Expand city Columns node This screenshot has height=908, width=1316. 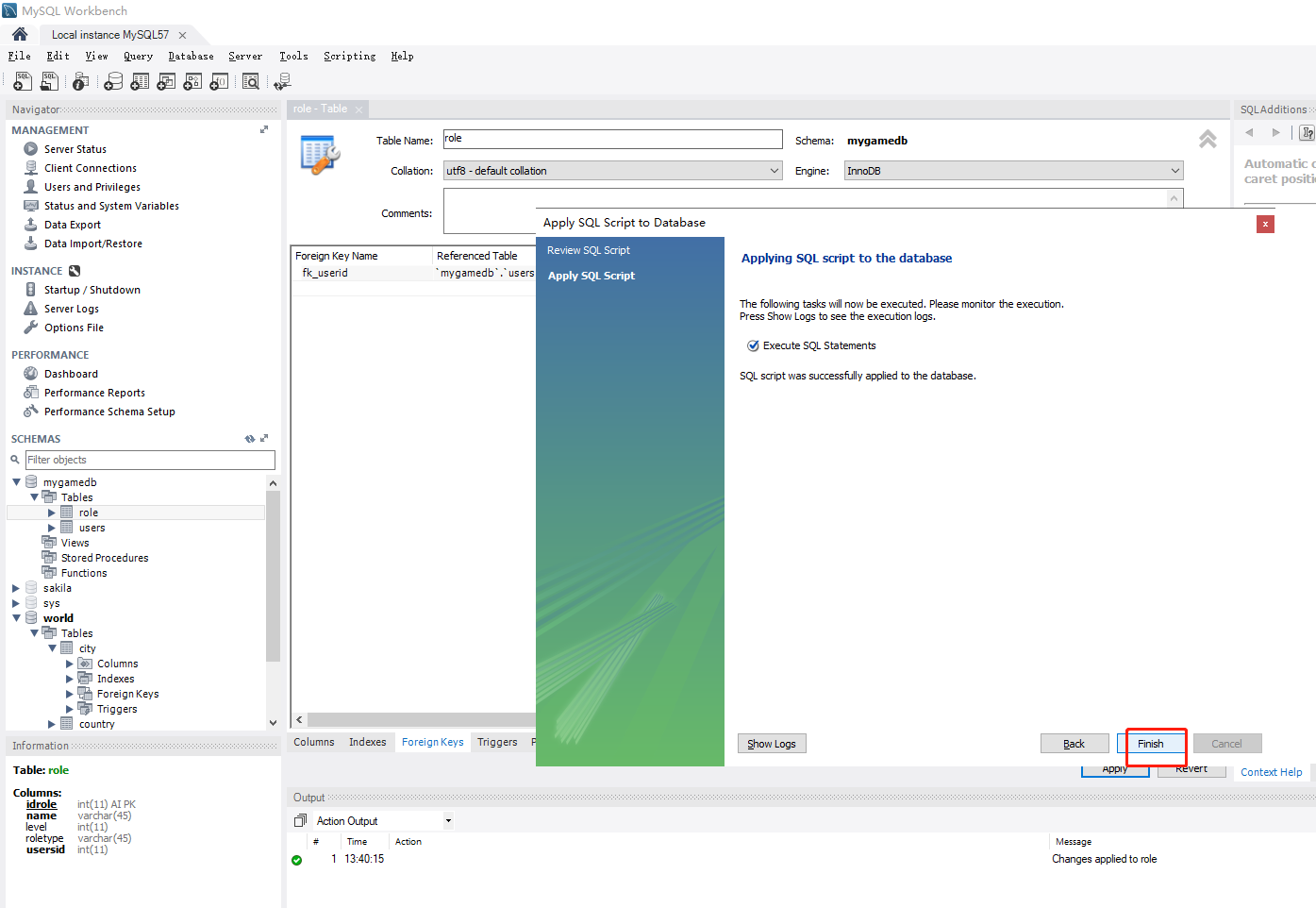click(70, 664)
